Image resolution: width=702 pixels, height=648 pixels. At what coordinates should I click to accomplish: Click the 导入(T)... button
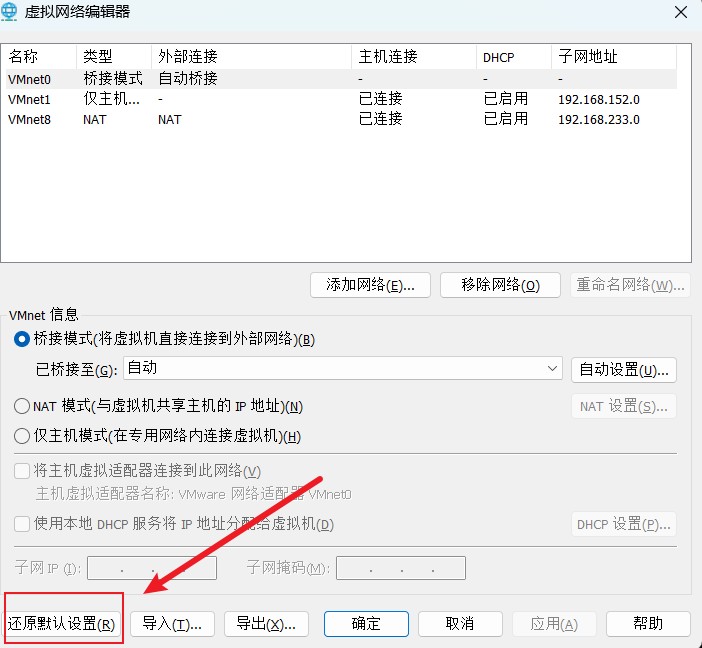(x=172, y=624)
